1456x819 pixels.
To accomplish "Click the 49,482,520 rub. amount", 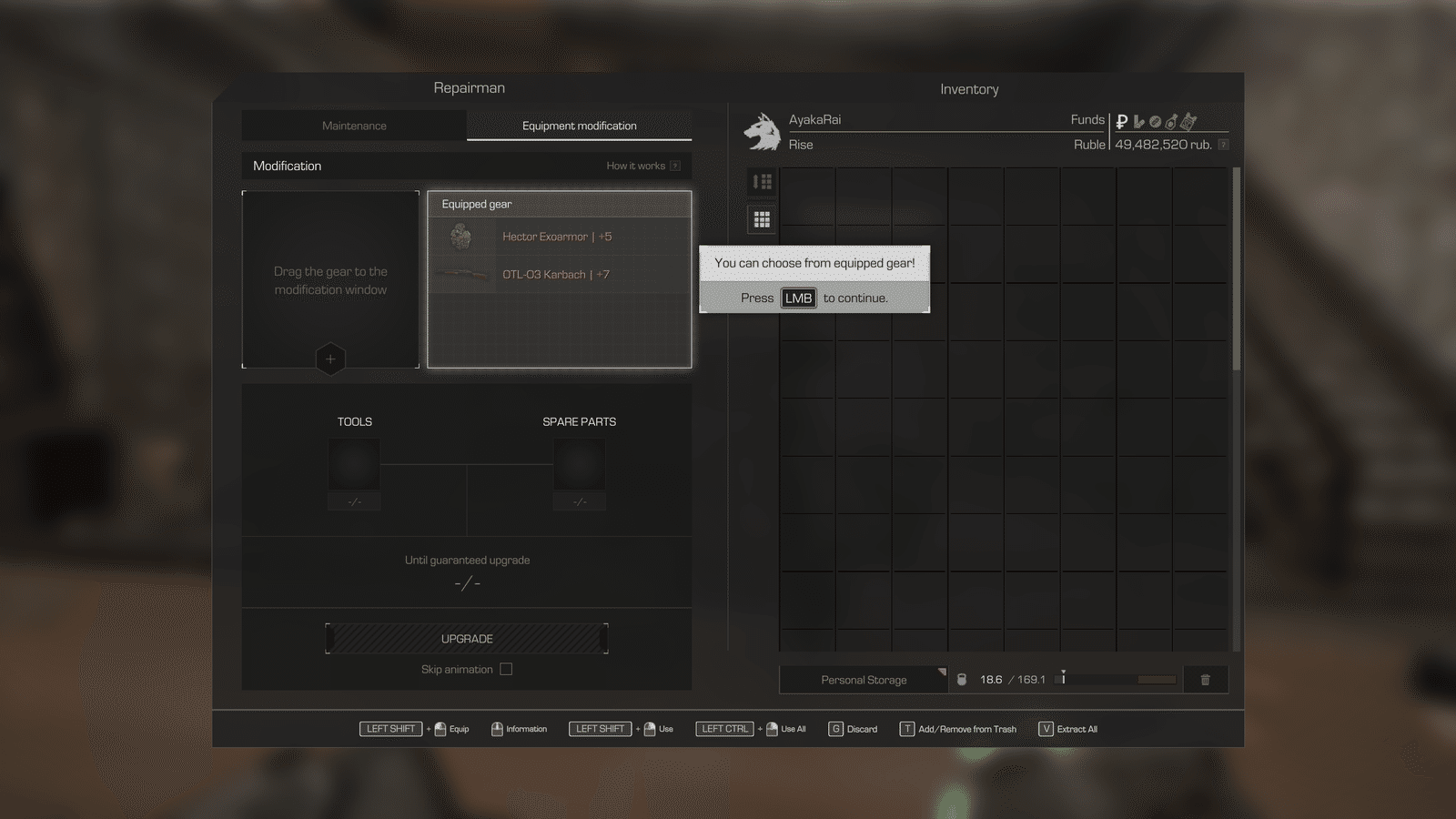I will pos(1163,145).
